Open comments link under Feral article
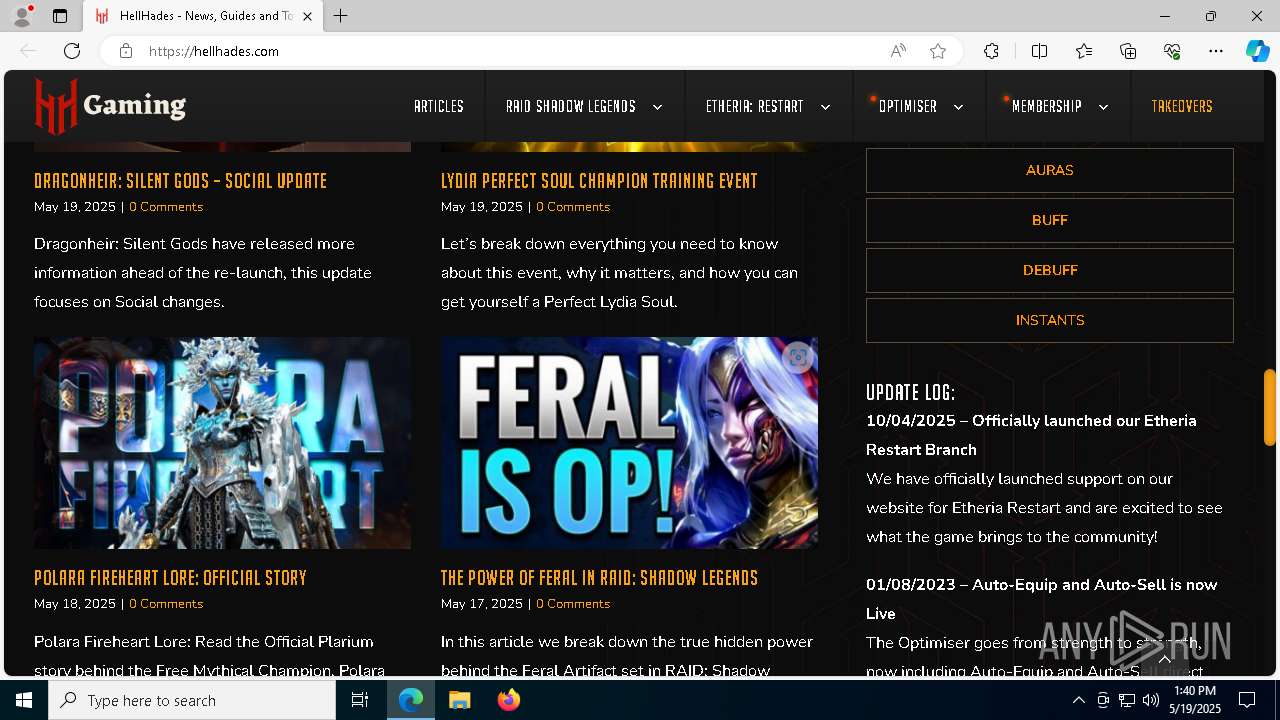Viewport: 1280px width, 720px height. 573,604
